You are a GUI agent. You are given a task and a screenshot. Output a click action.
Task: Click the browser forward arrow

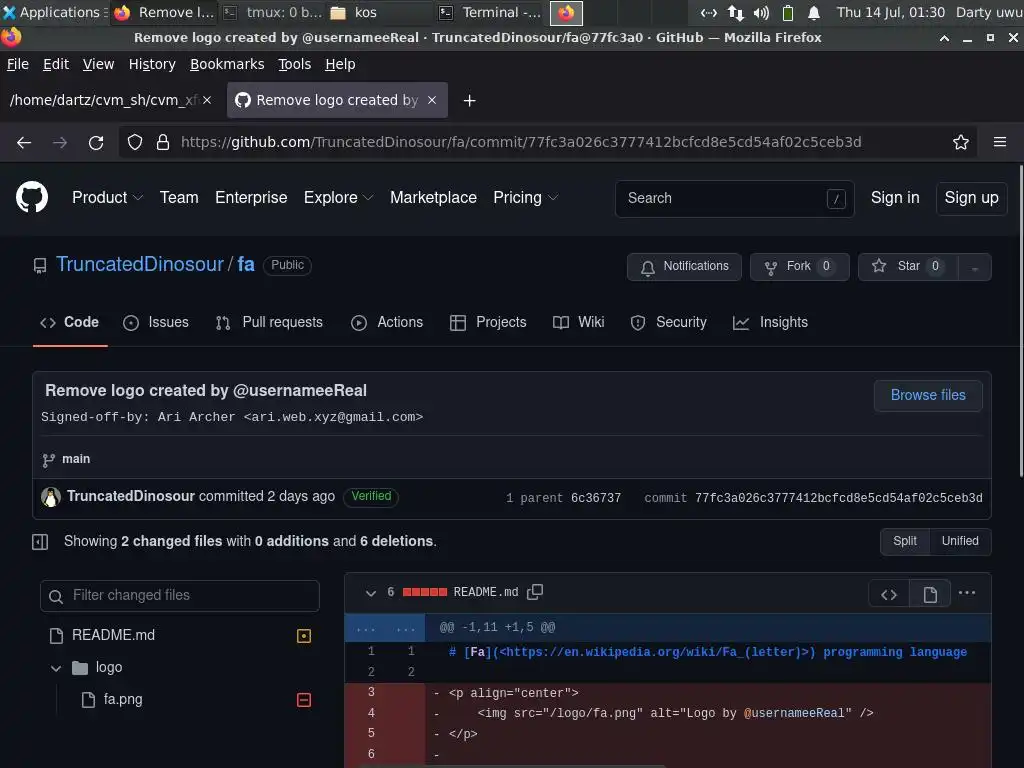(60, 142)
